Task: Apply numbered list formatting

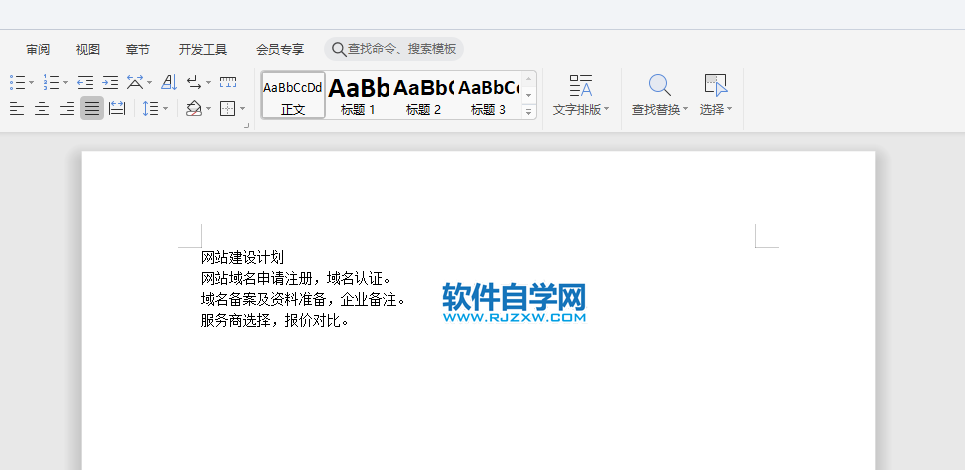Action: (x=51, y=82)
